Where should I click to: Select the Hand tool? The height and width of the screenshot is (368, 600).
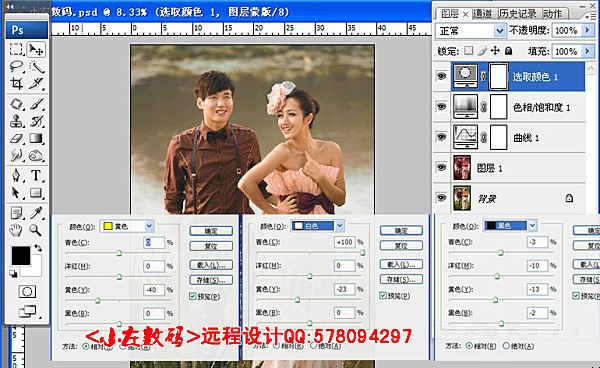coord(16,230)
